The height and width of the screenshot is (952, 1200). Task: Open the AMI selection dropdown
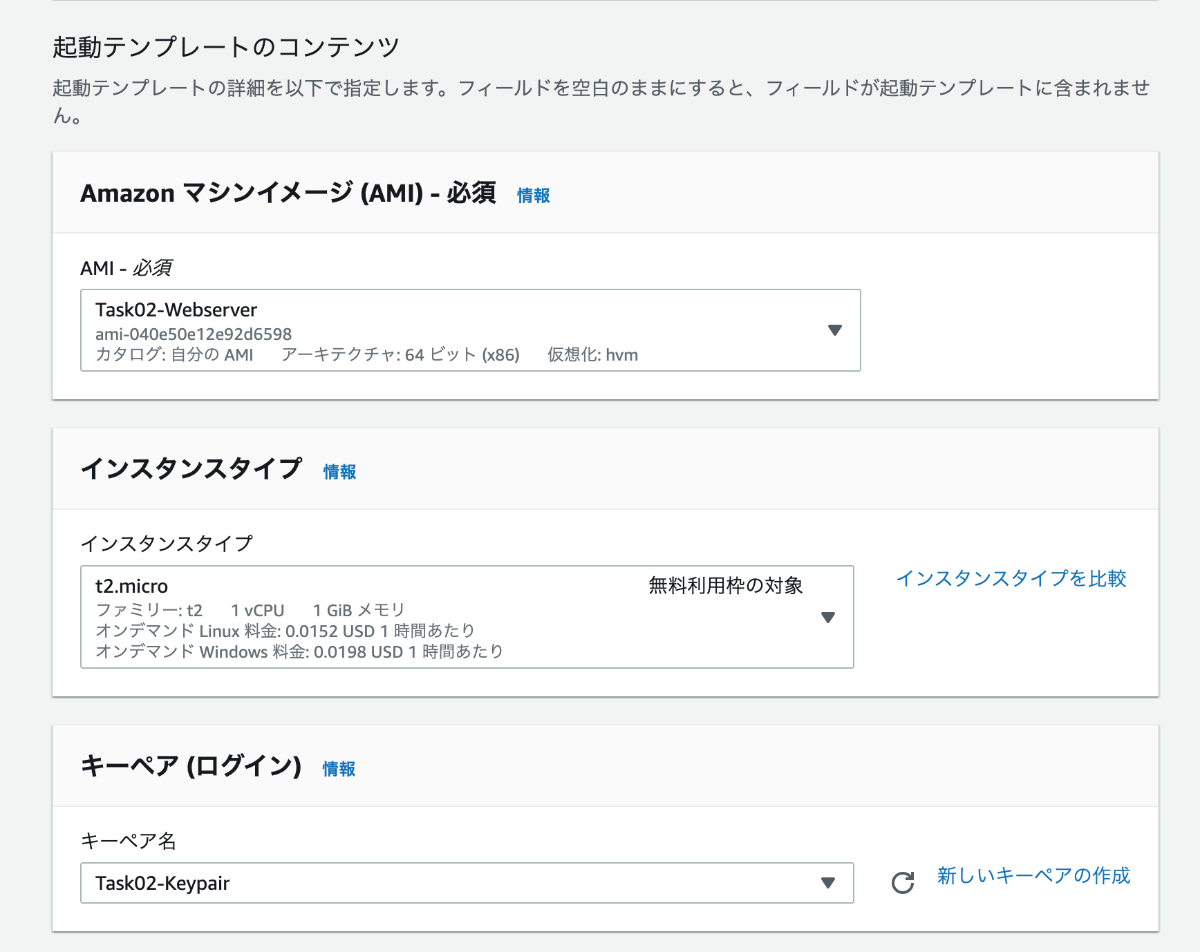click(470, 330)
